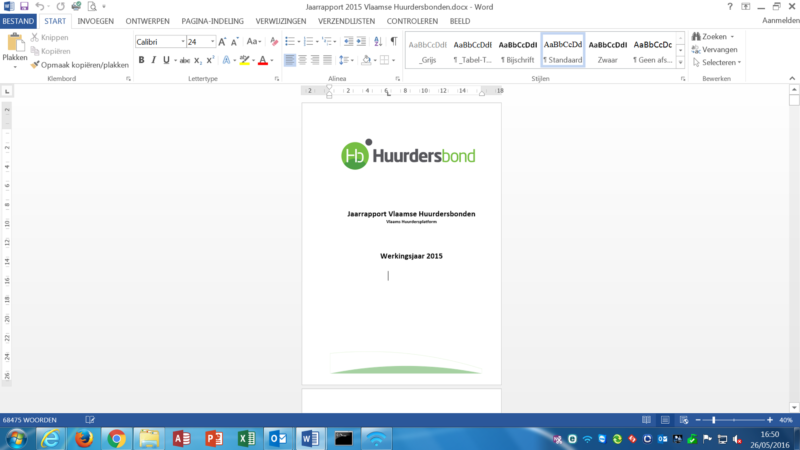This screenshot has height=450, width=800.
Task: Toggle bold formatting
Action: pyautogui.click(x=141, y=60)
